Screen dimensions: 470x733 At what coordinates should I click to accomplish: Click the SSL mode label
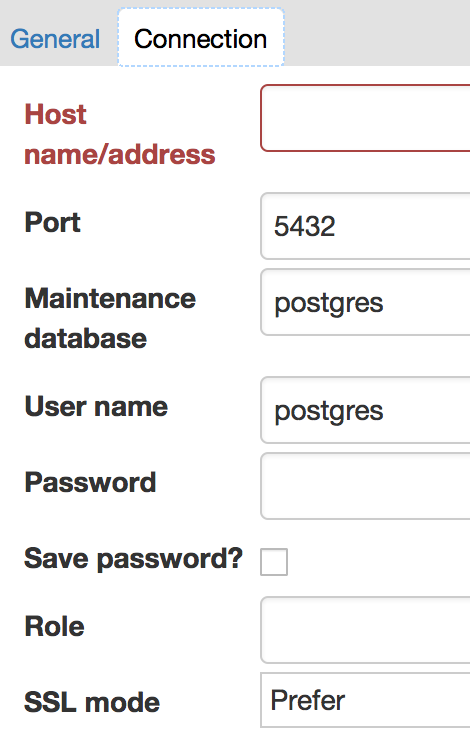92,703
